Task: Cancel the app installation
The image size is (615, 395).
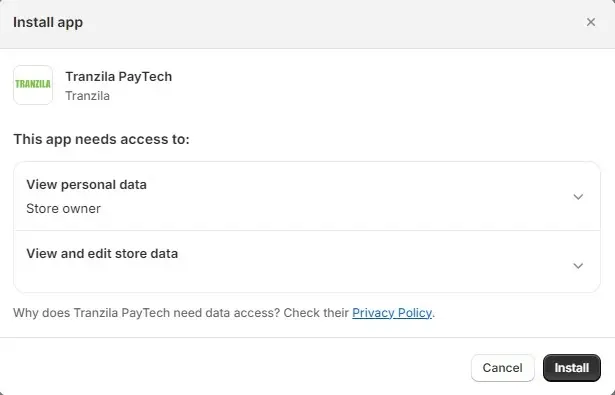Action: (x=502, y=368)
